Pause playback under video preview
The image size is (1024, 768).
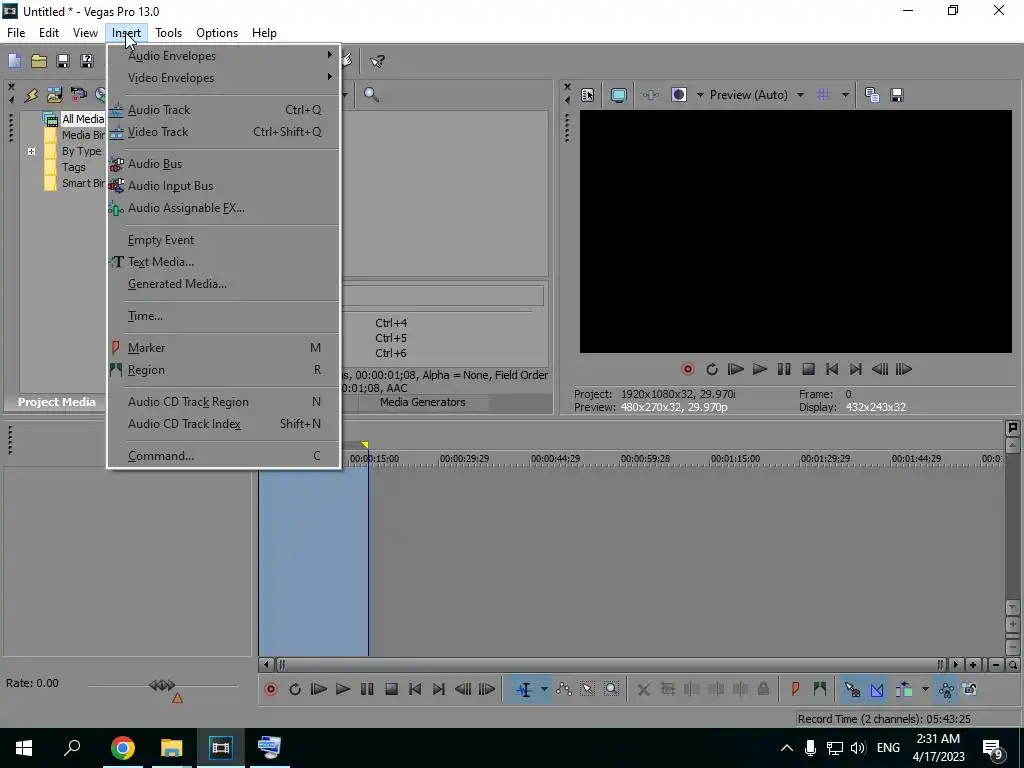[784, 370]
